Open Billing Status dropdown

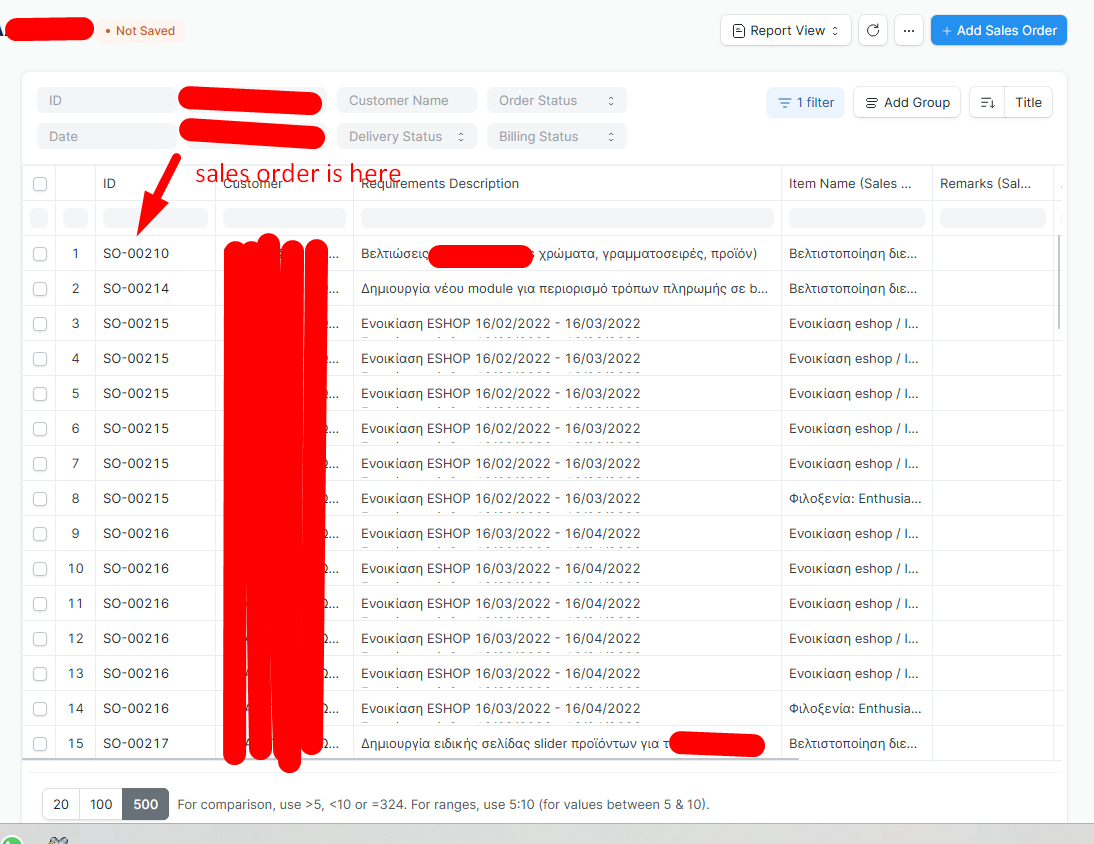point(557,137)
